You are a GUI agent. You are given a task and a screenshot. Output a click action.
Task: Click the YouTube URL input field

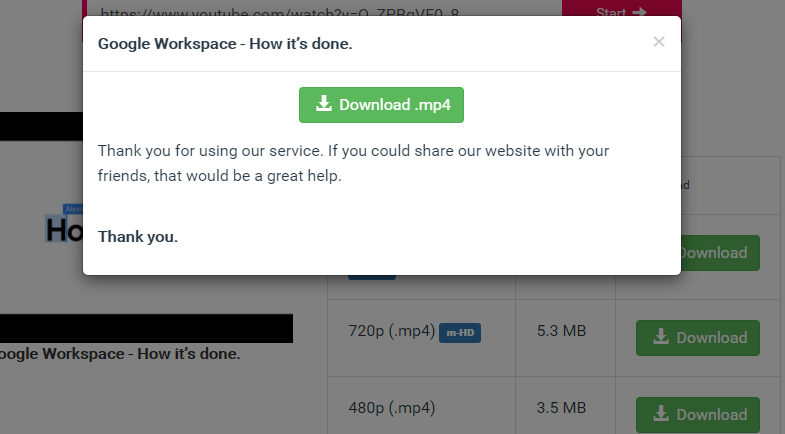324,8
